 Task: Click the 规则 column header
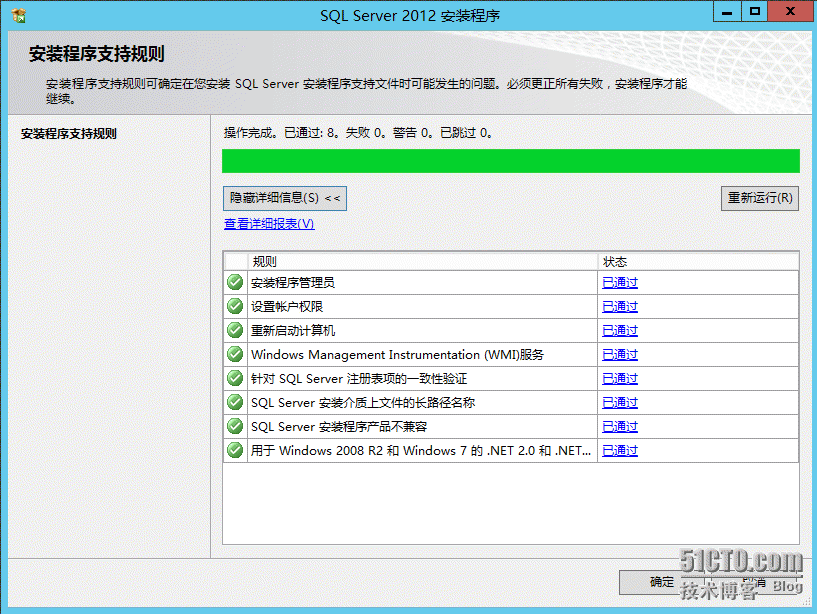pyautogui.click(x=423, y=262)
